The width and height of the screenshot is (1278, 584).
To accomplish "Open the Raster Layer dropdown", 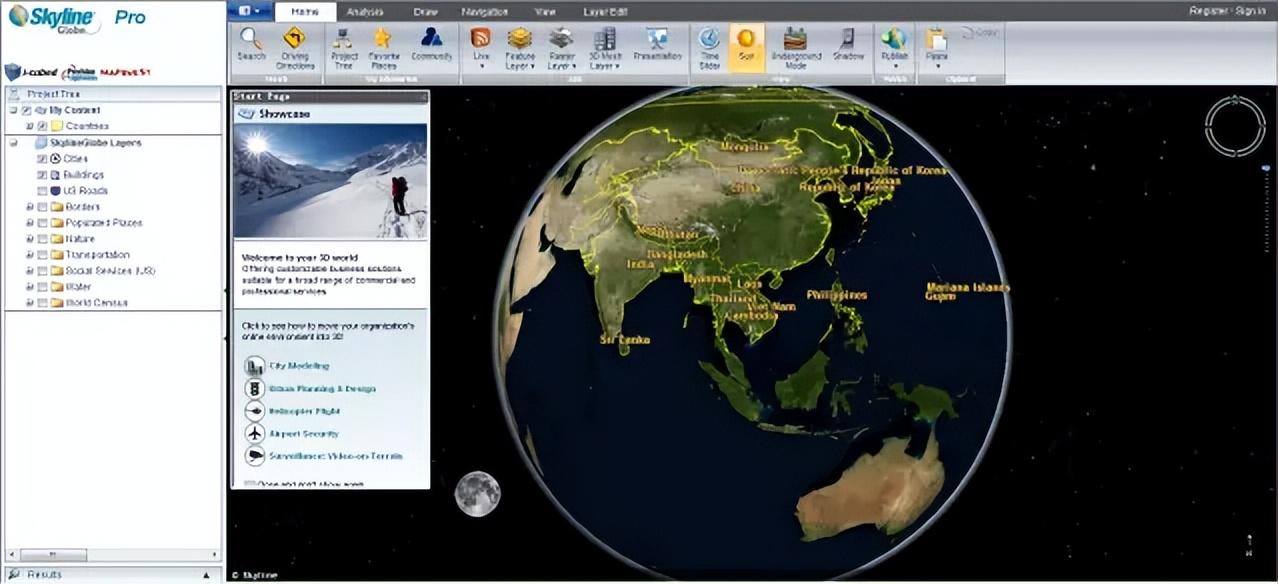I will click(x=562, y=48).
